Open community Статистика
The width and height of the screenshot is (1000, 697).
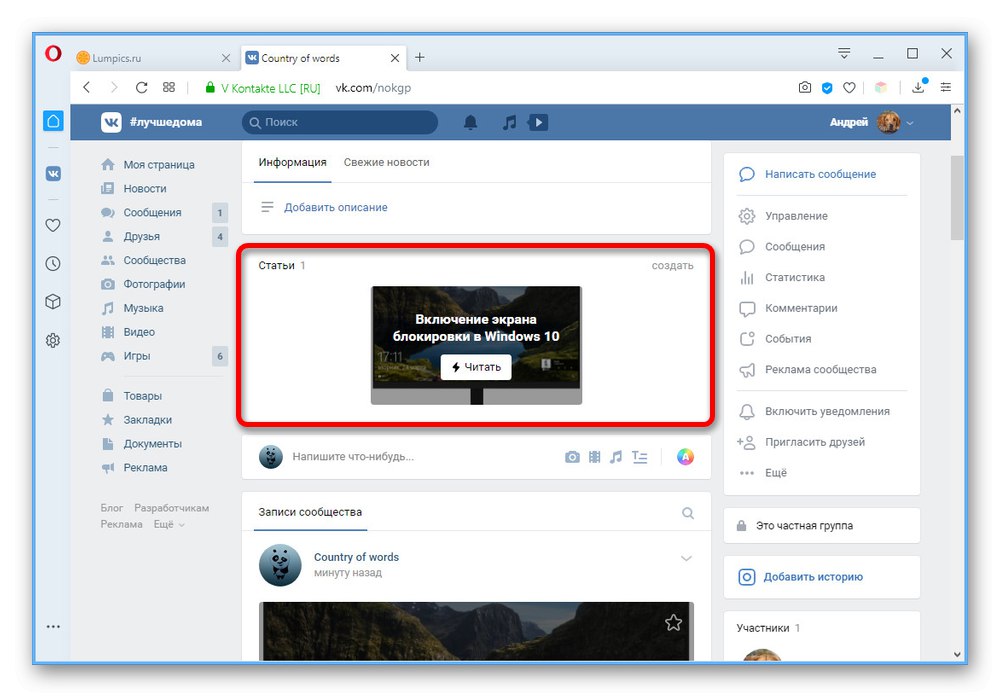(795, 277)
